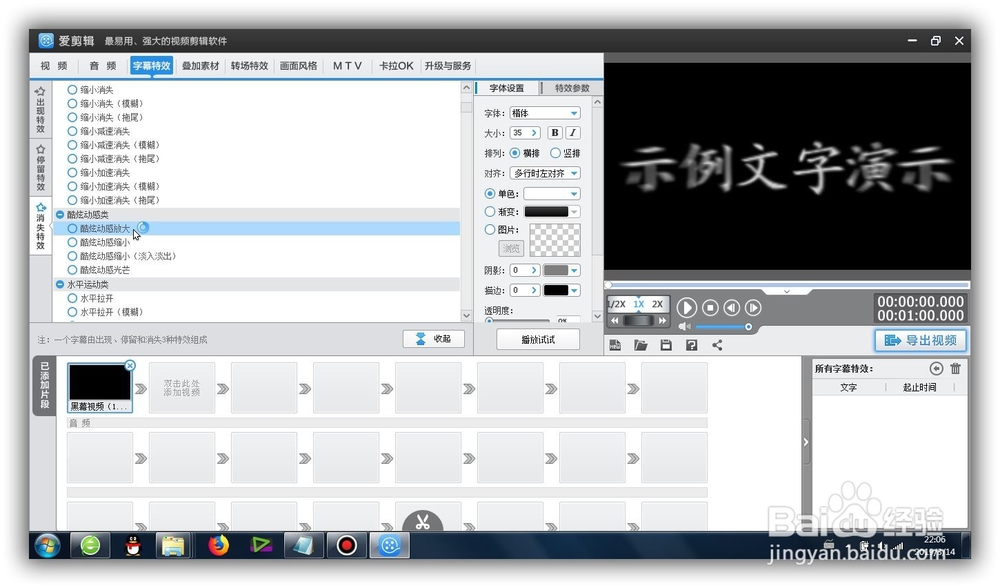
Task: Open the 对齐 alignment dropdown
Action: tap(545, 173)
